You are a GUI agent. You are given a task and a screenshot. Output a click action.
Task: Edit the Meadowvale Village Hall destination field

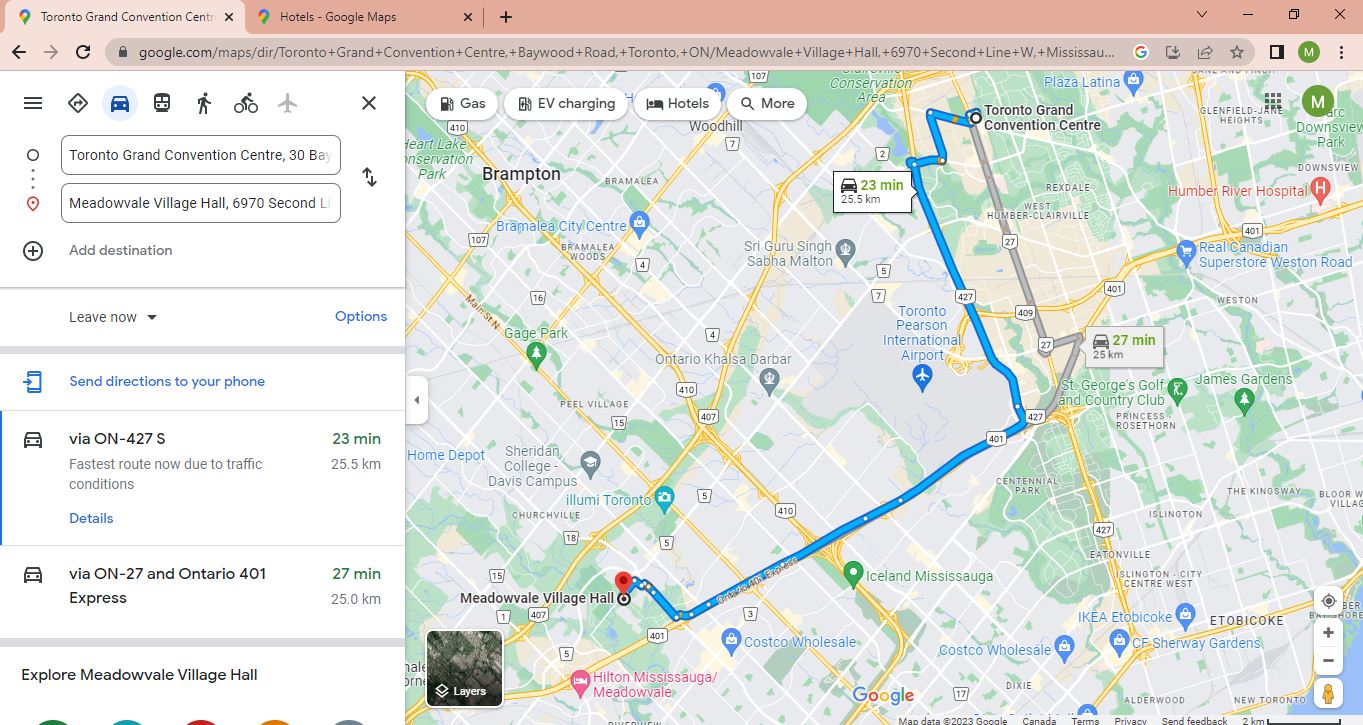pos(201,203)
